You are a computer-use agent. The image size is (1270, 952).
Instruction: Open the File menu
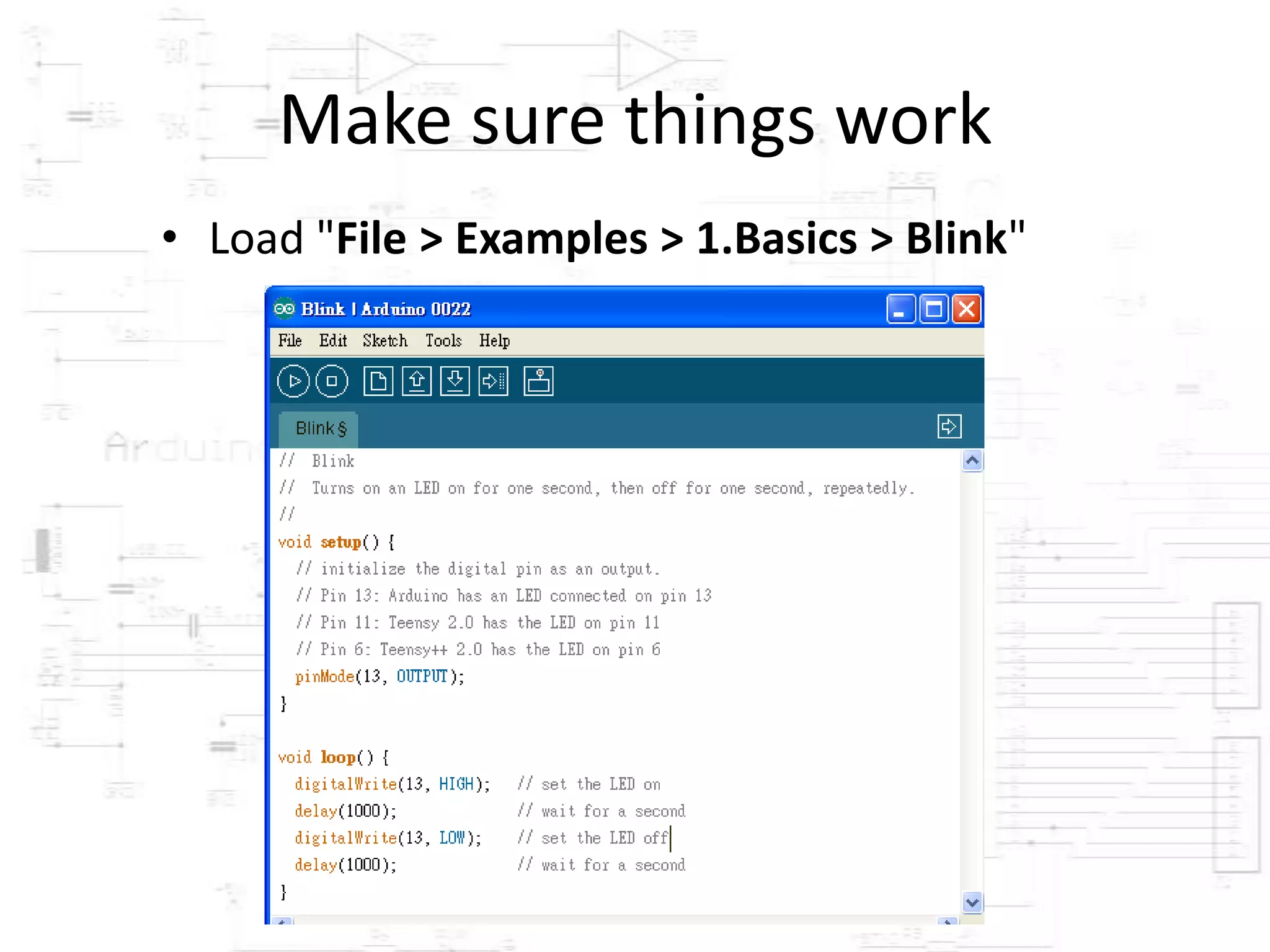point(290,341)
